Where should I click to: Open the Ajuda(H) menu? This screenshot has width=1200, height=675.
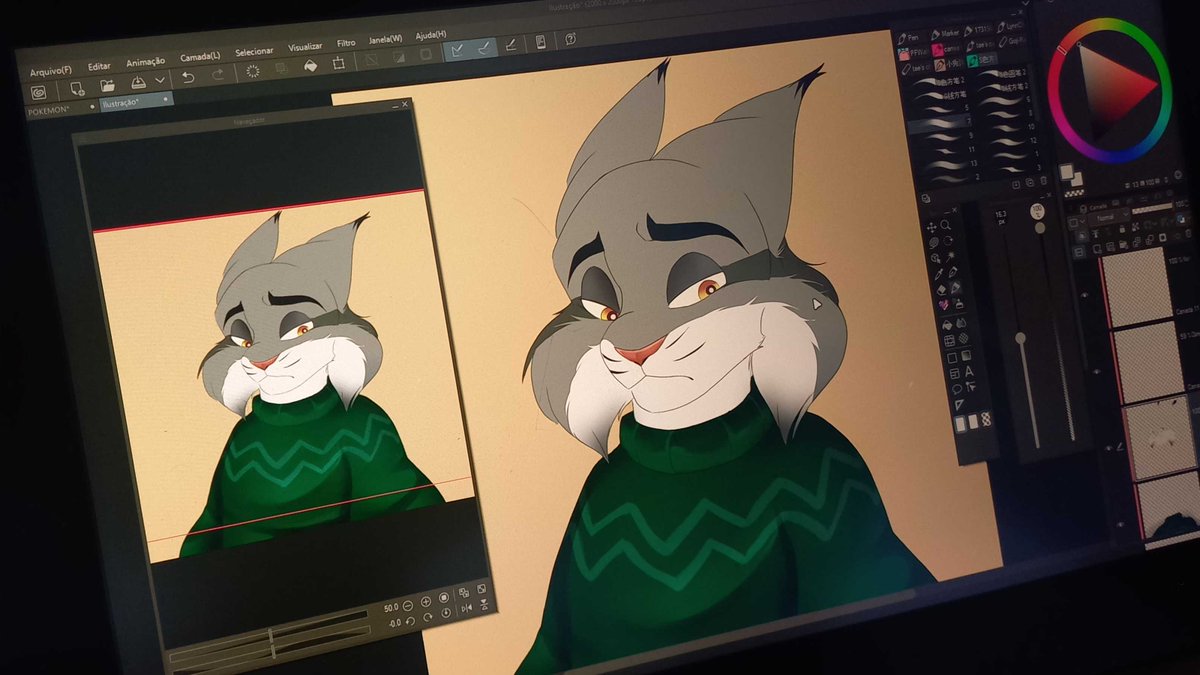(x=430, y=37)
